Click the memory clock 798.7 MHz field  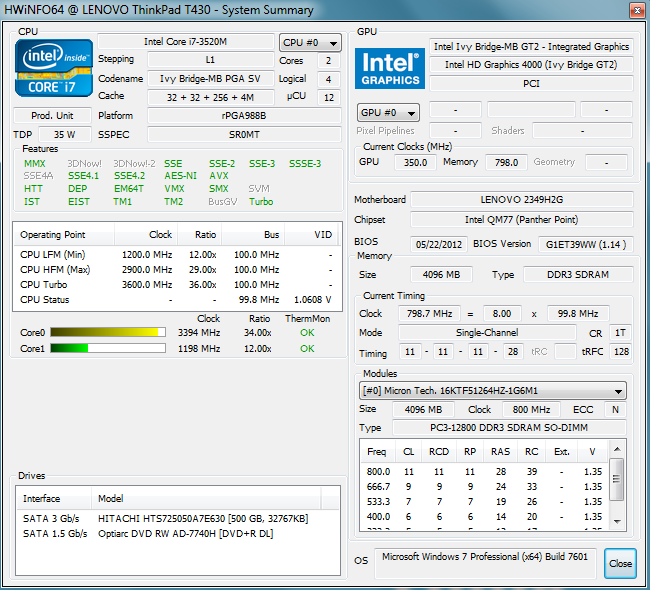429,313
